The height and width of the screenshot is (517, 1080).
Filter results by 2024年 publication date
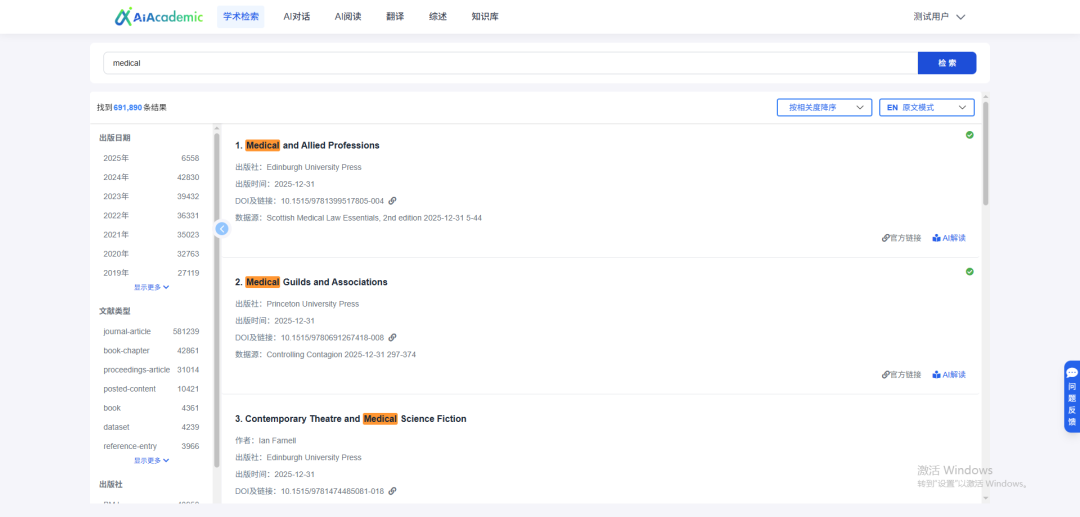coord(116,177)
